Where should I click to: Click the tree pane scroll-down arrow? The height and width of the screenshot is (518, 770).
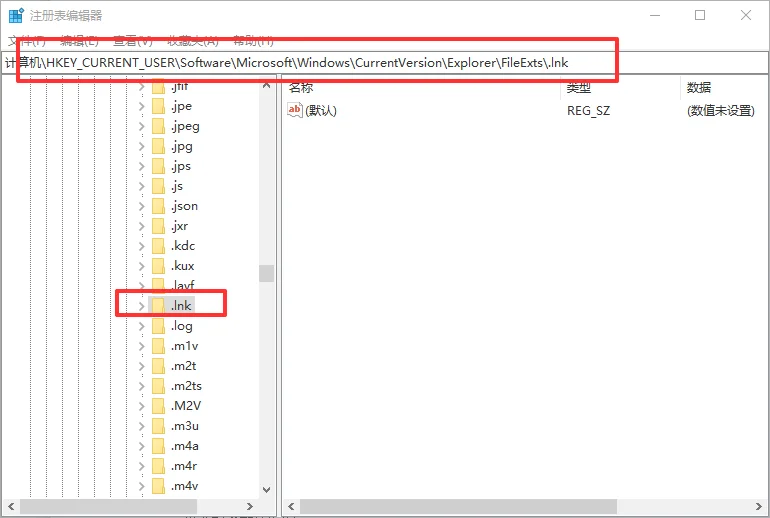click(x=267, y=490)
